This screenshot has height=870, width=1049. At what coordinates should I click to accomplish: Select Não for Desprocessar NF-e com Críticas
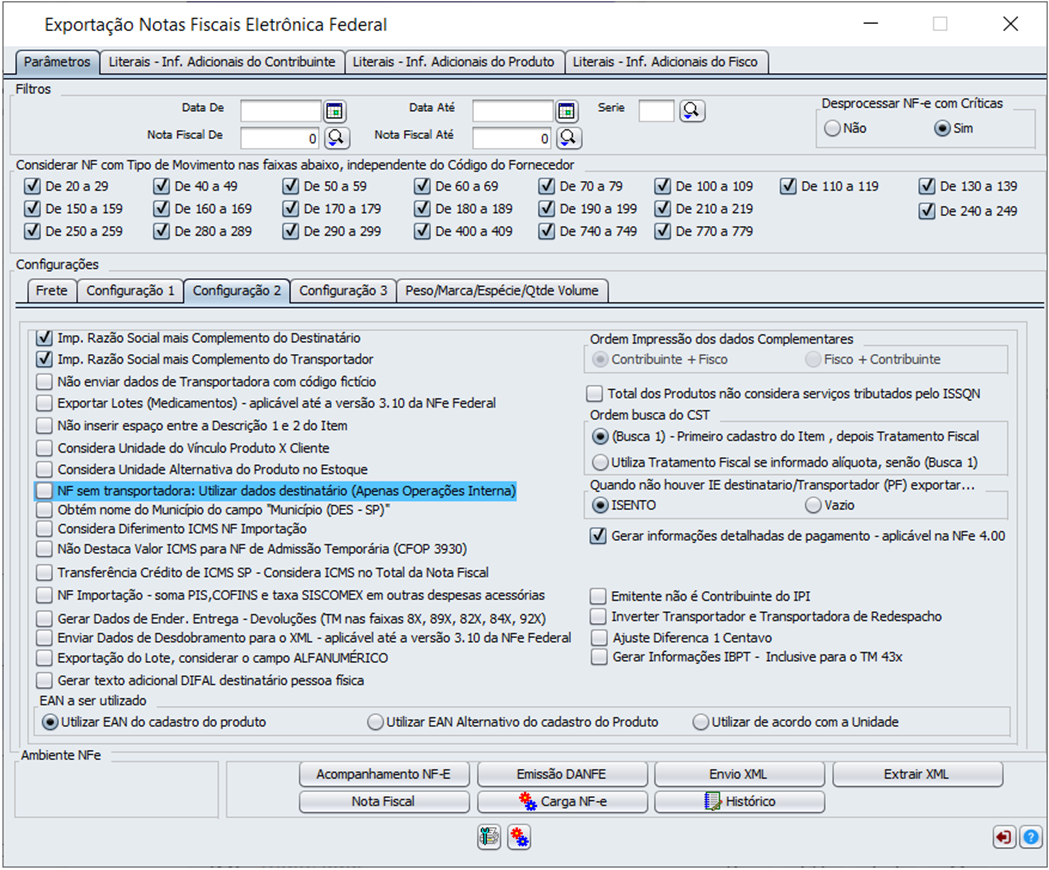832,128
